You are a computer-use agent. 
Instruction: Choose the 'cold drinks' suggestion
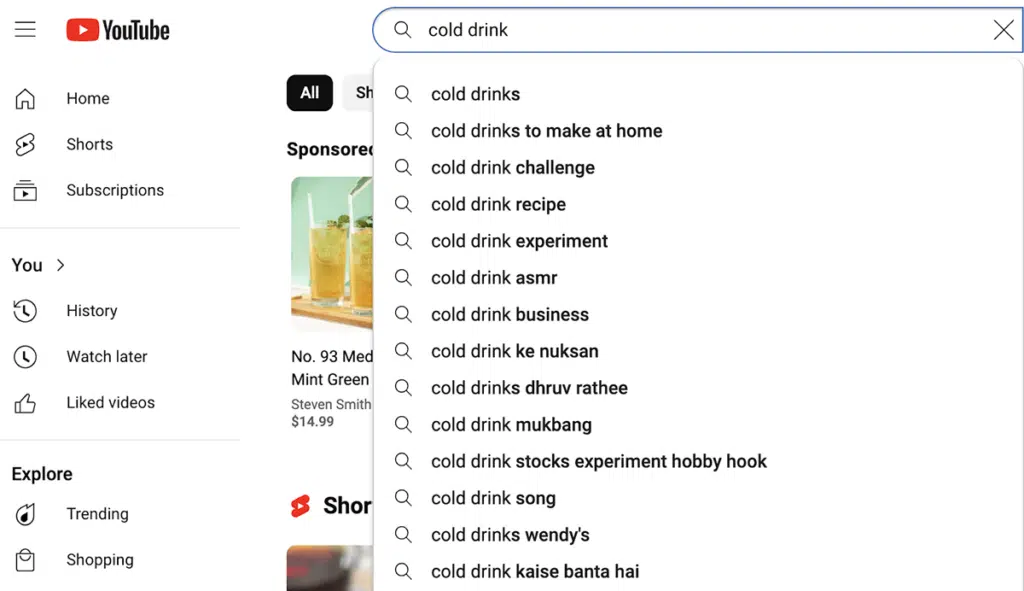(x=476, y=94)
